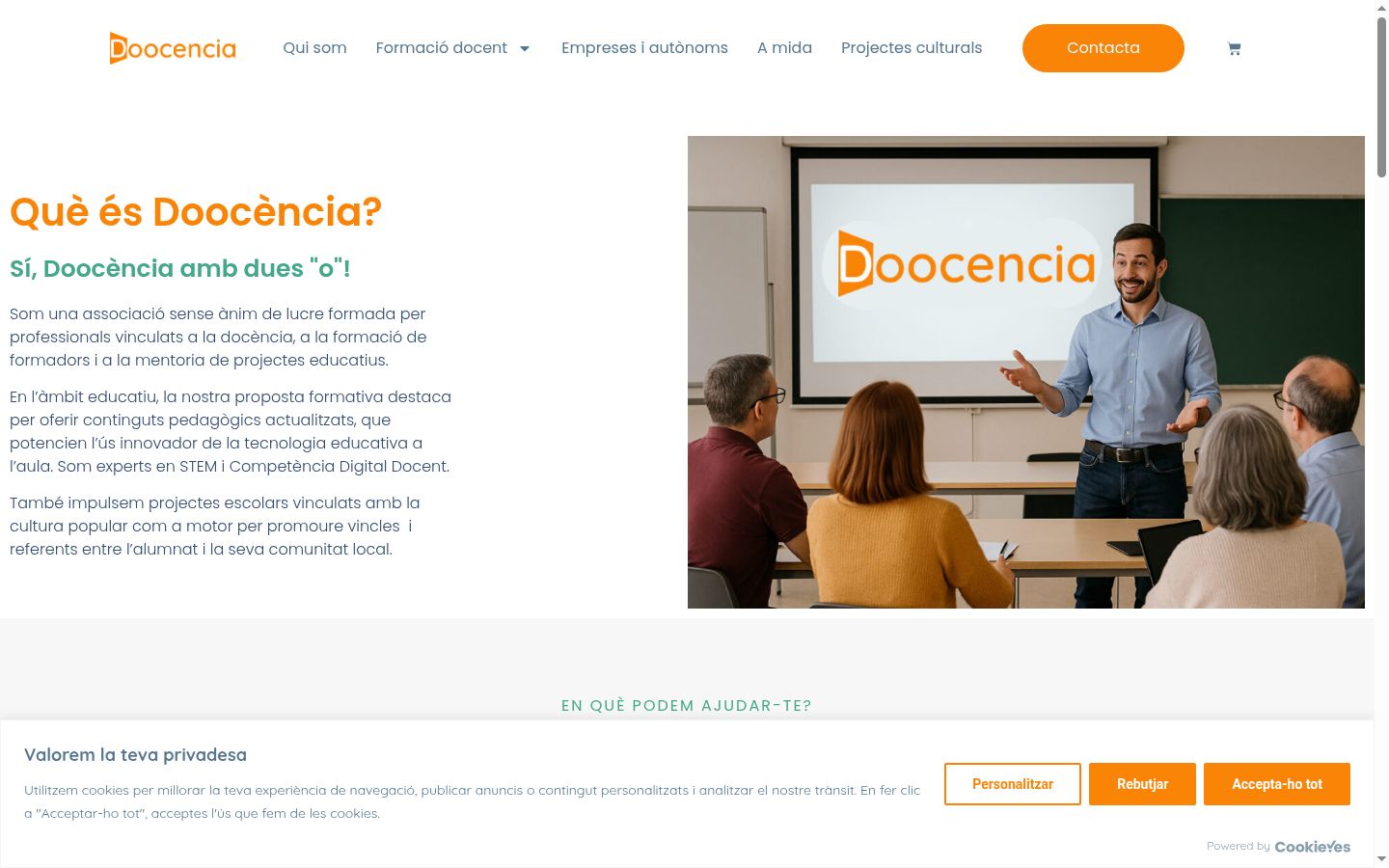
Task: Choose Personalitzar in cookie banner
Action: (x=1013, y=784)
